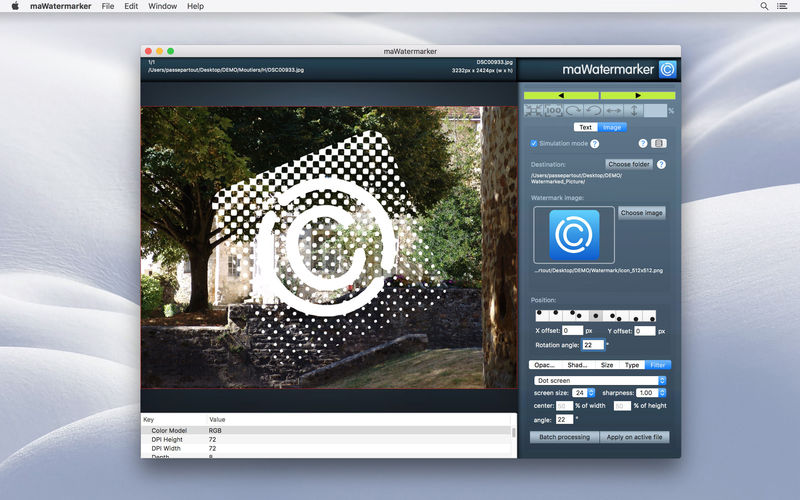Screen dimensions: 800x500
Task: Rotate image clockwise using toolbar icon
Action: tap(573, 110)
